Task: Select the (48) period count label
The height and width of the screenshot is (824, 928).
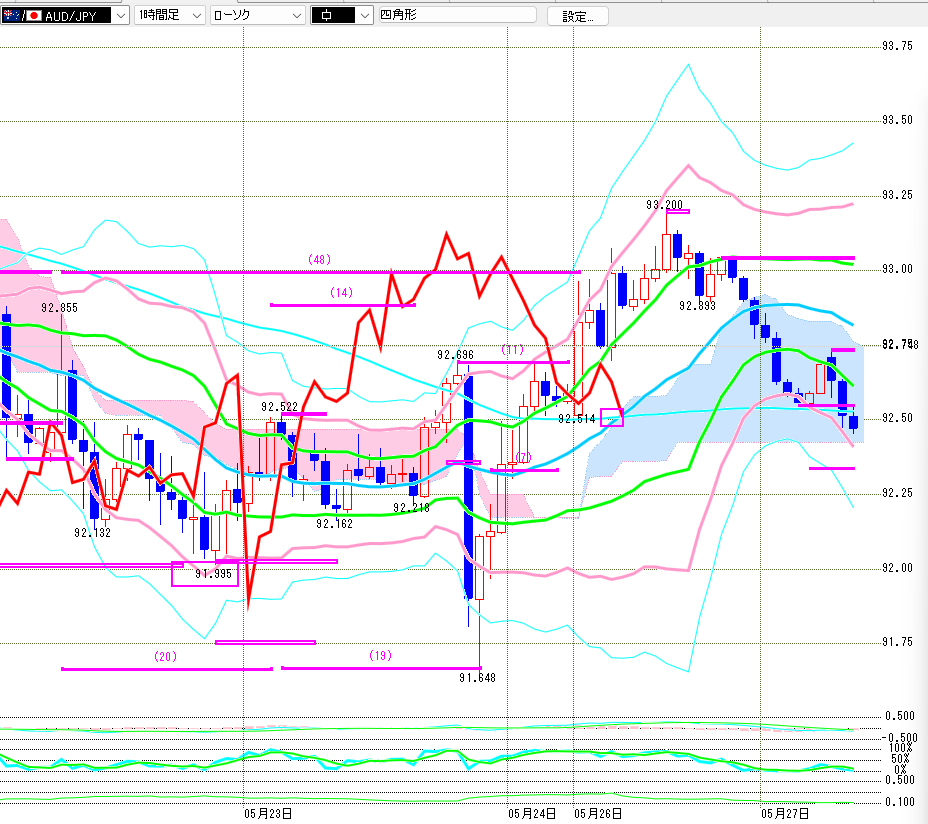Action: pyautogui.click(x=319, y=259)
